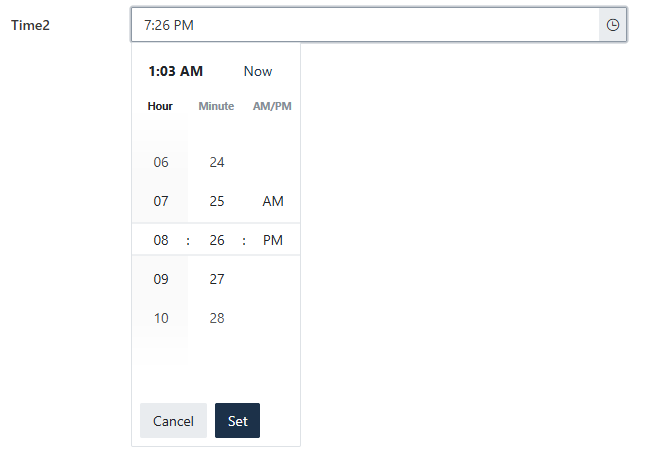This screenshot has height=456, width=659.
Task: Pick minute 27 in the minute list
Action: tap(217, 279)
